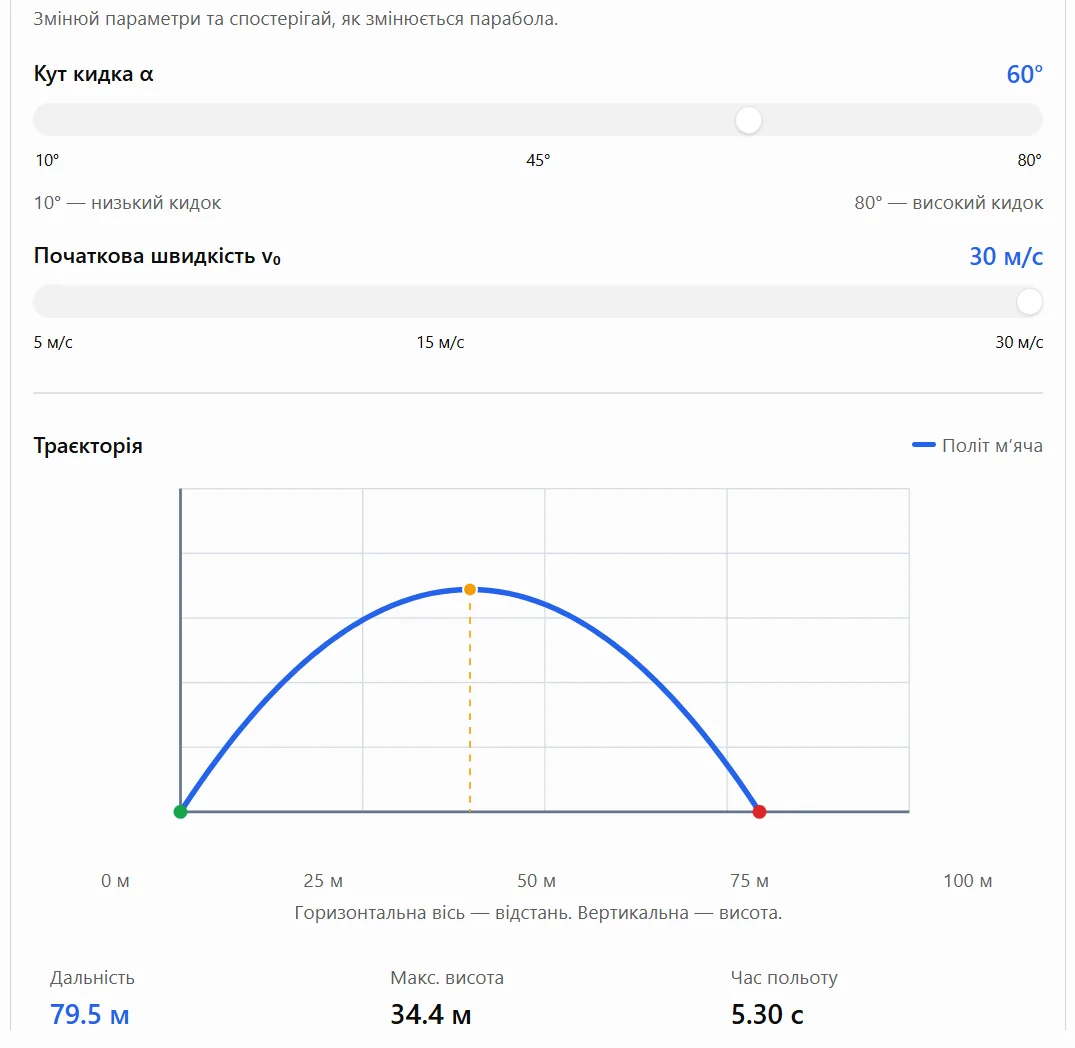Click the blue 60° angle value
This screenshot has width=1075, height=1048.
1024,74
